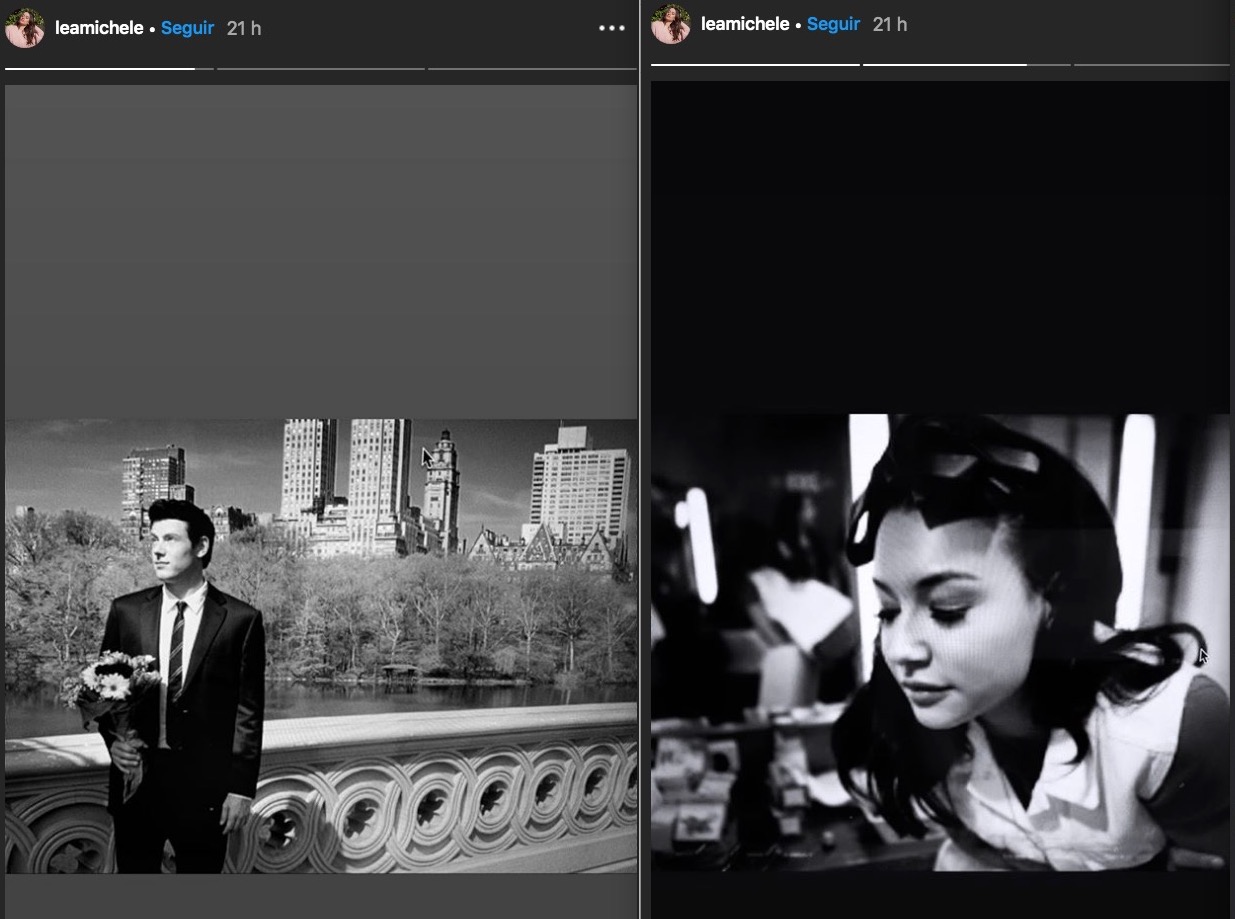Open leamichele profile from left story username
The image size is (1235, 919).
(x=99, y=28)
